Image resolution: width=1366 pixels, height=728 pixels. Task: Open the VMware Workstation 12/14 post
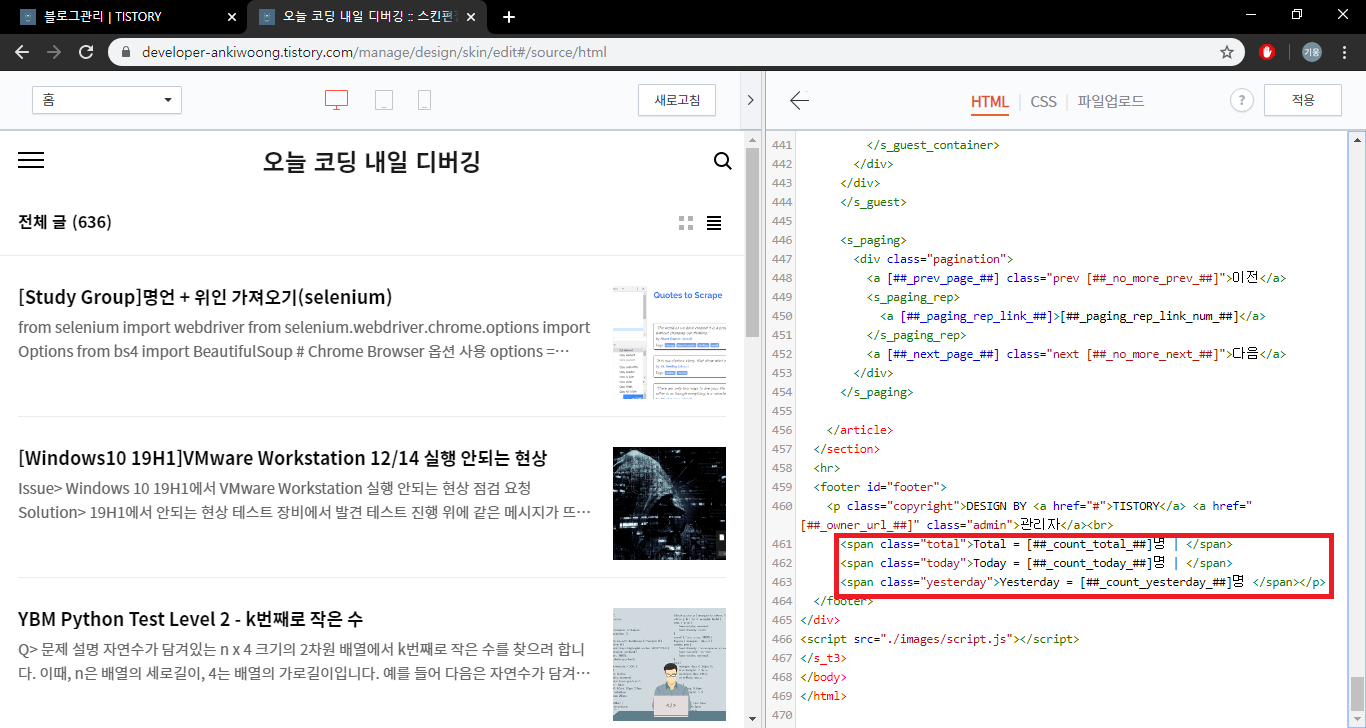pyautogui.click(x=283, y=458)
